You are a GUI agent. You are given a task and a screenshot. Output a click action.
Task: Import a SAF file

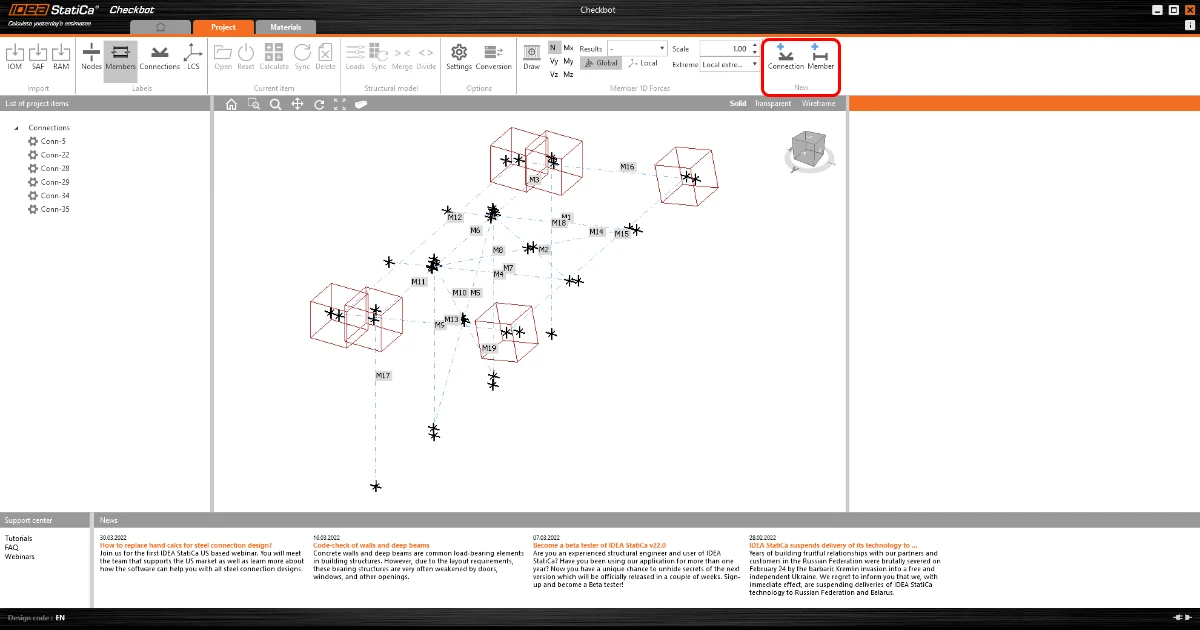[38, 56]
